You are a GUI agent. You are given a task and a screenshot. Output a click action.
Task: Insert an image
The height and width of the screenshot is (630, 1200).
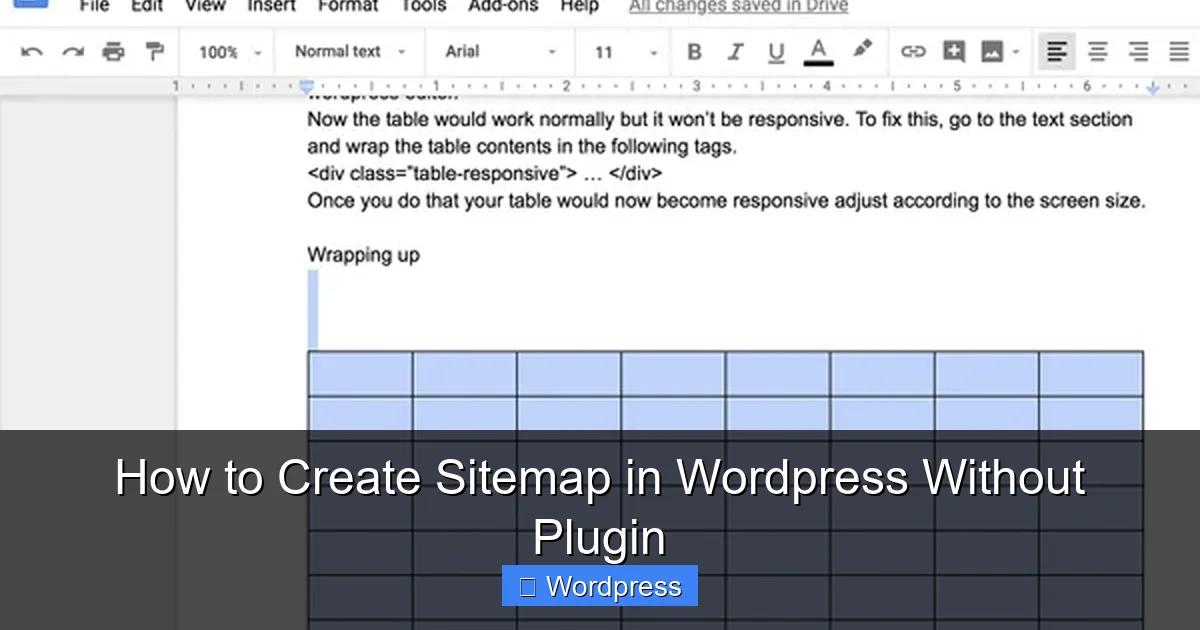coord(993,51)
